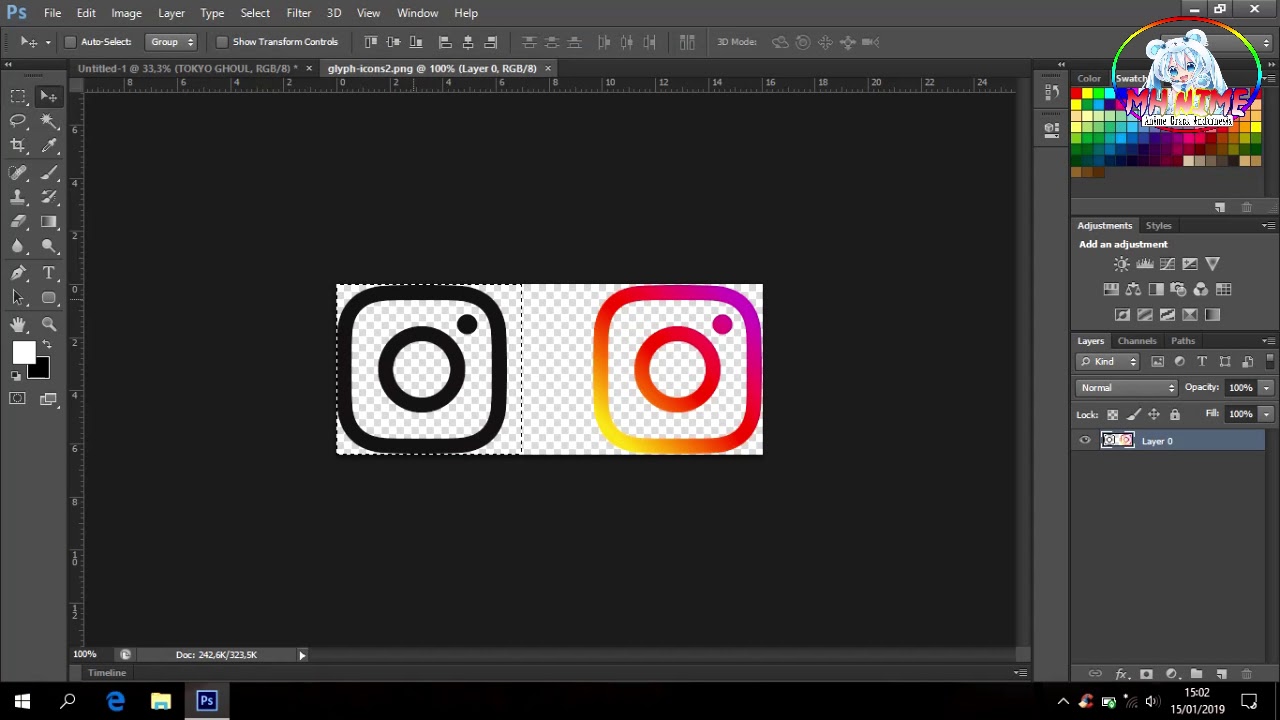Add a Brightness/Contrast adjustment
The height and width of the screenshot is (720, 1280).
(1121, 264)
